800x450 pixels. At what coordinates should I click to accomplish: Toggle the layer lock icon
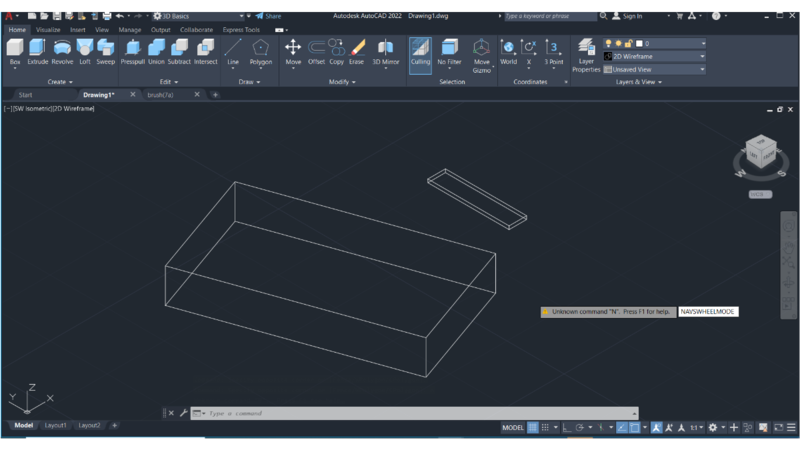627,44
